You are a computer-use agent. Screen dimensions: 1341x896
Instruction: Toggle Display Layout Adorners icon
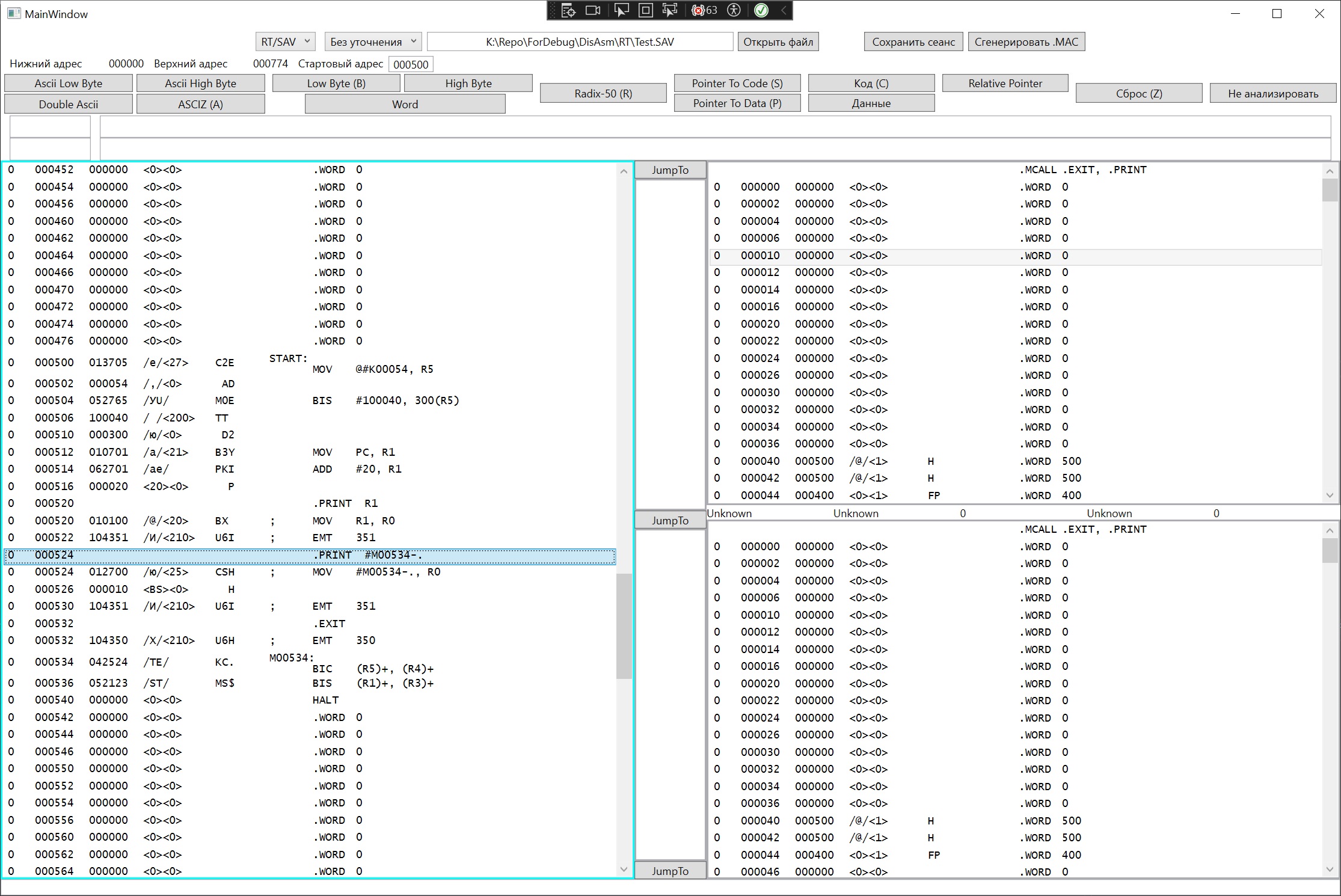(645, 10)
